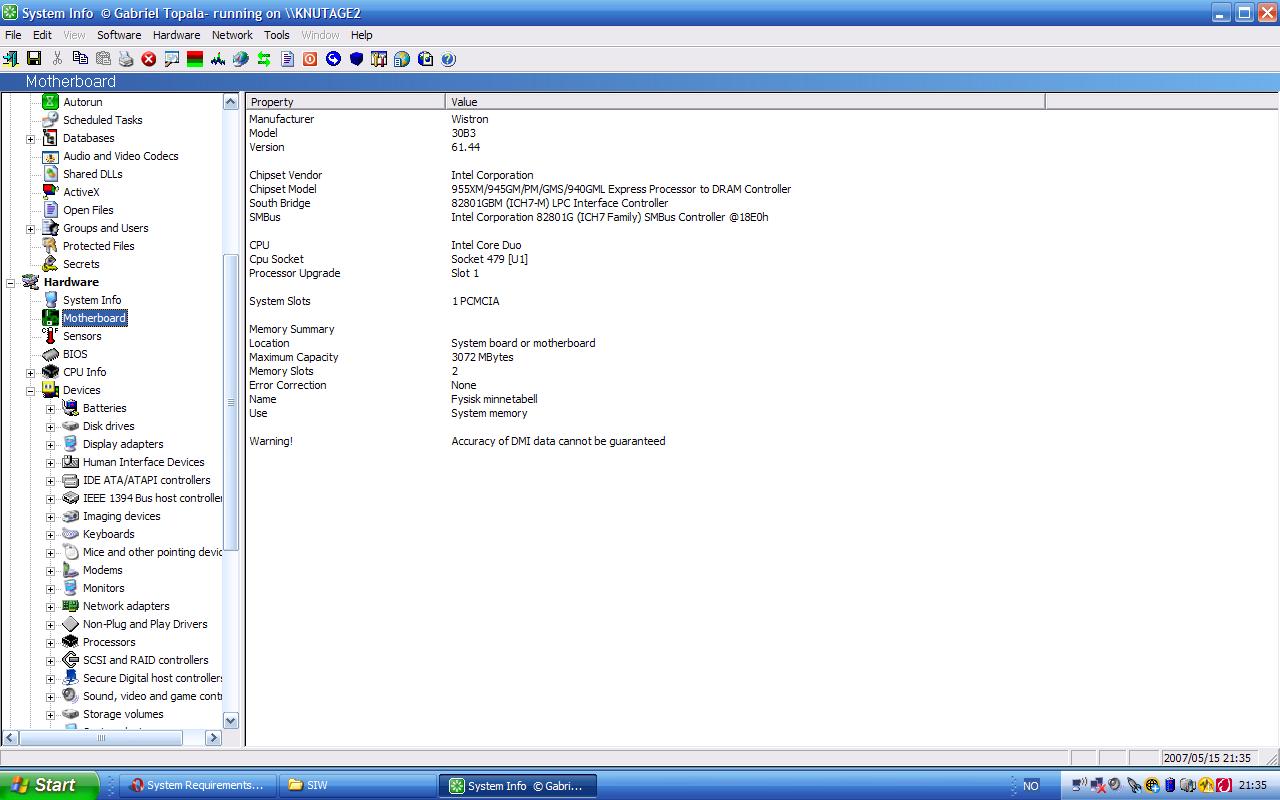Click the Audio and Video Codecs icon
Viewport: 1280px width, 800px height.
50,156
